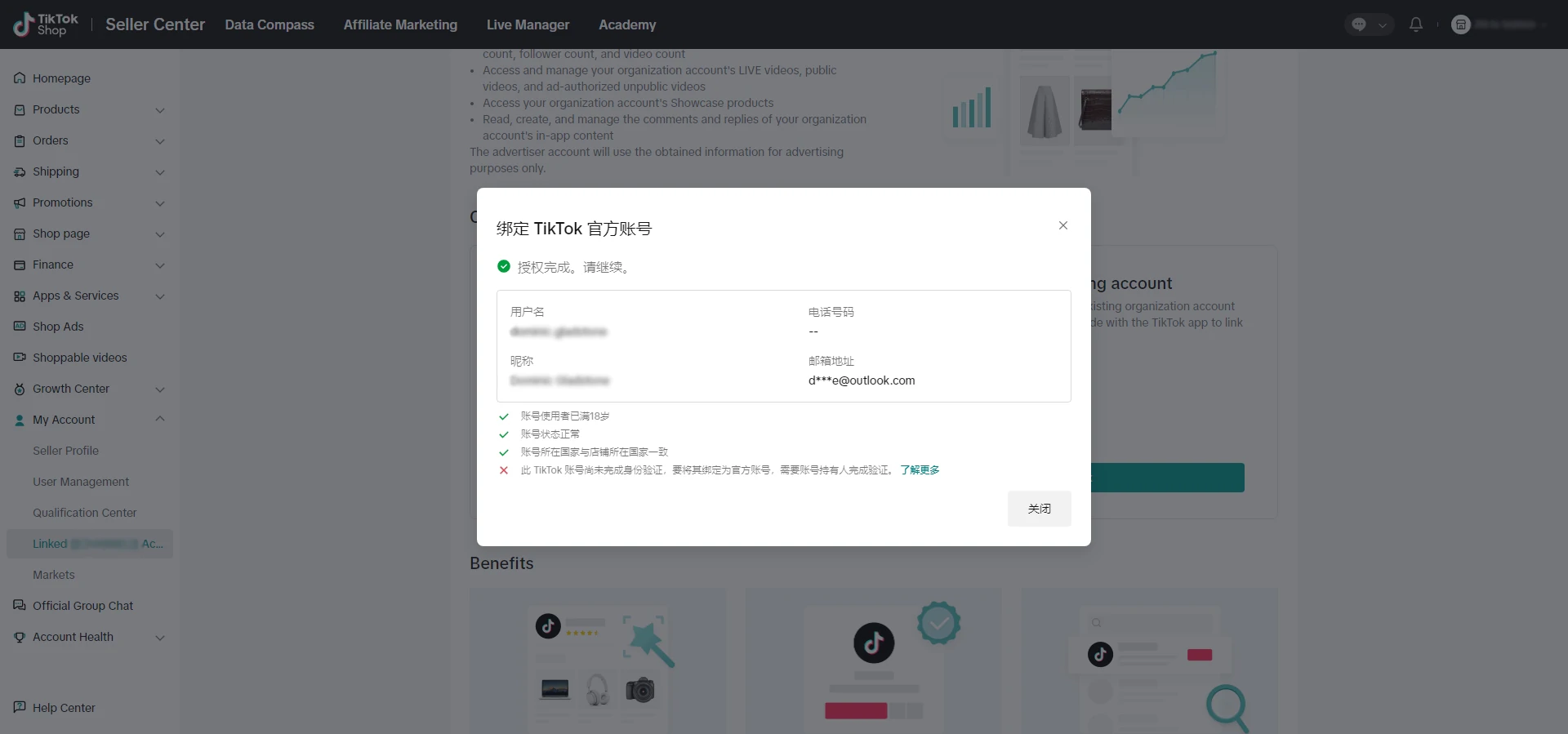Expand the Products submenu chevron
The image size is (1568, 734).
pyautogui.click(x=160, y=110)
